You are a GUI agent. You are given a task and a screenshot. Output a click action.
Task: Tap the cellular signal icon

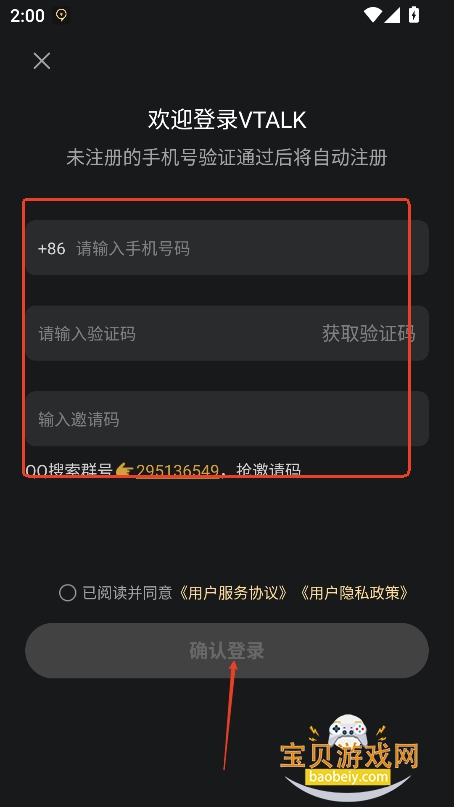392,15
